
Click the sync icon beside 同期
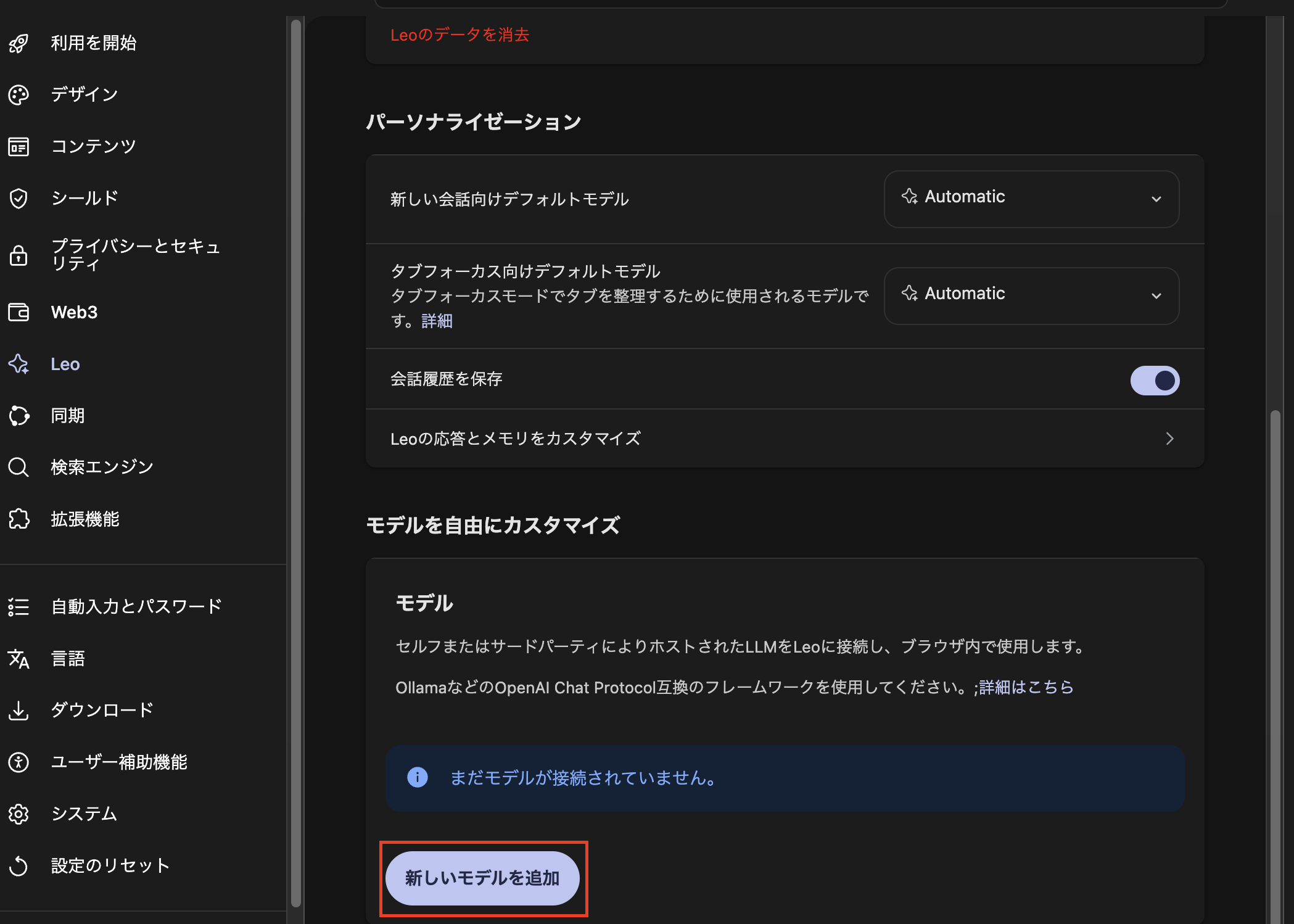[x=19, y=416]
